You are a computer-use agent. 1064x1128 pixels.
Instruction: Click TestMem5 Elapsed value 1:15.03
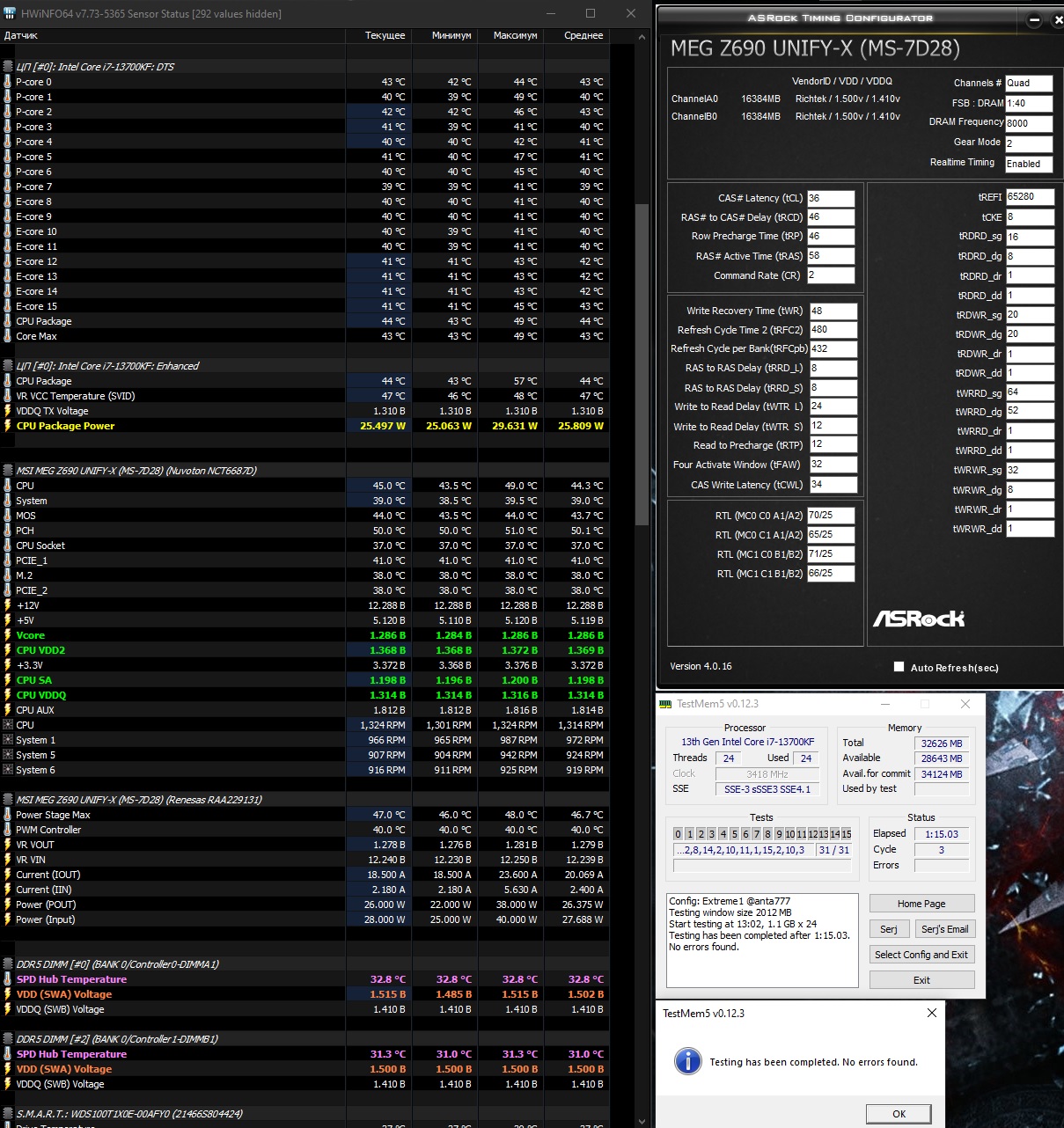(x=942, y=834)
